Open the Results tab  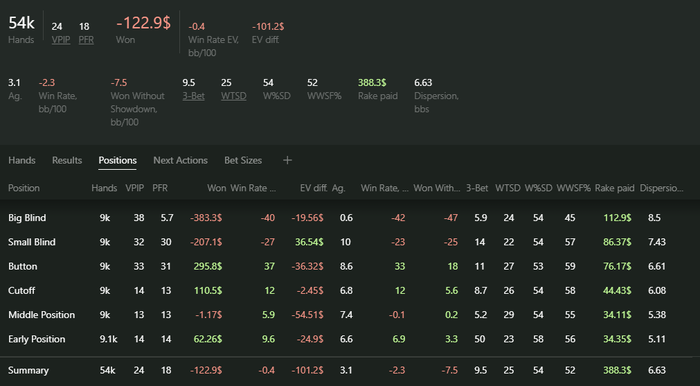pyautogui.click(x=67, y=160)
